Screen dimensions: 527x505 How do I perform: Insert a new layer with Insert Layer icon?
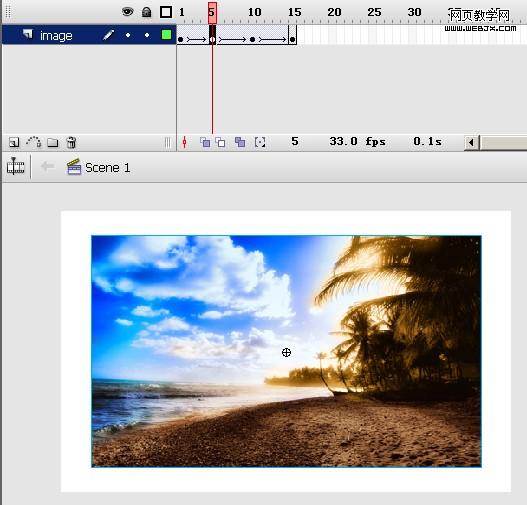[x=14, y=142]
